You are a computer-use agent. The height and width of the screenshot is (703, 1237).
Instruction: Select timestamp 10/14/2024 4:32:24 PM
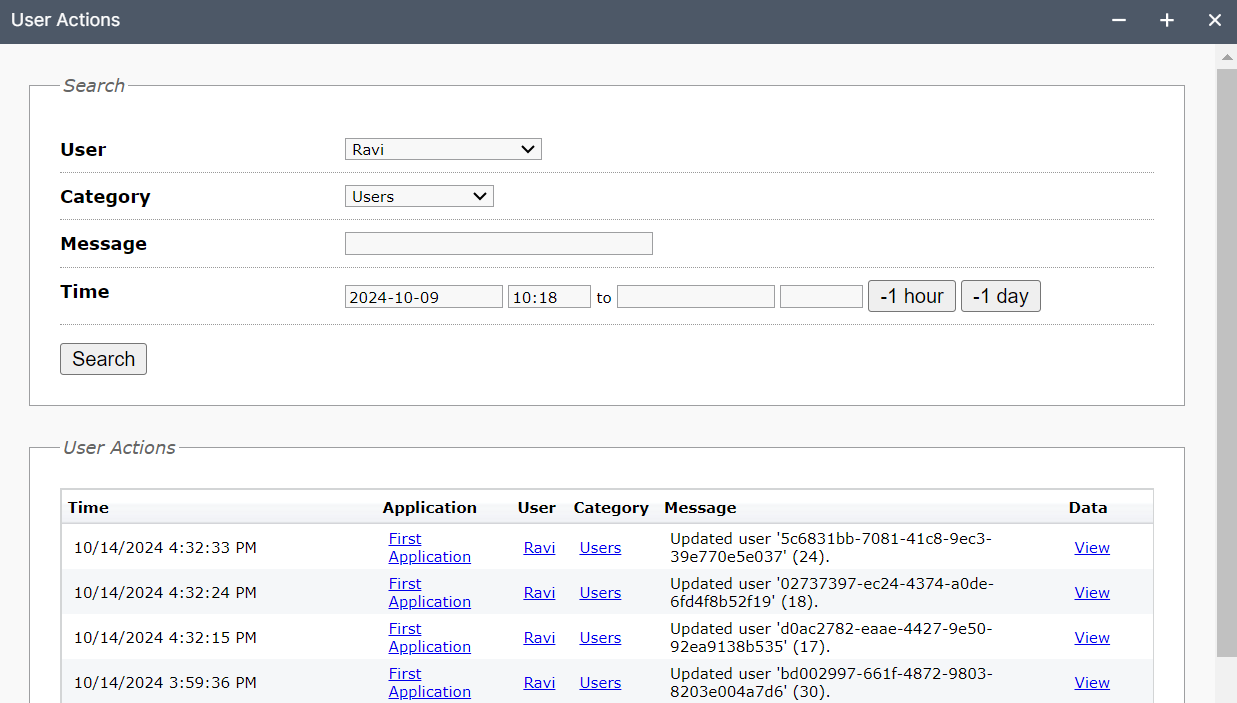click(165, 593)
